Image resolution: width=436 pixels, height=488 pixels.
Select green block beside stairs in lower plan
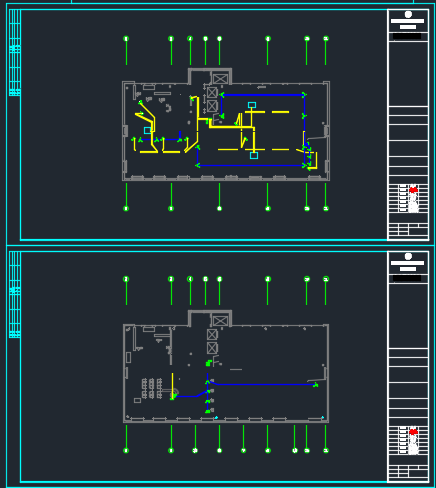209,363
